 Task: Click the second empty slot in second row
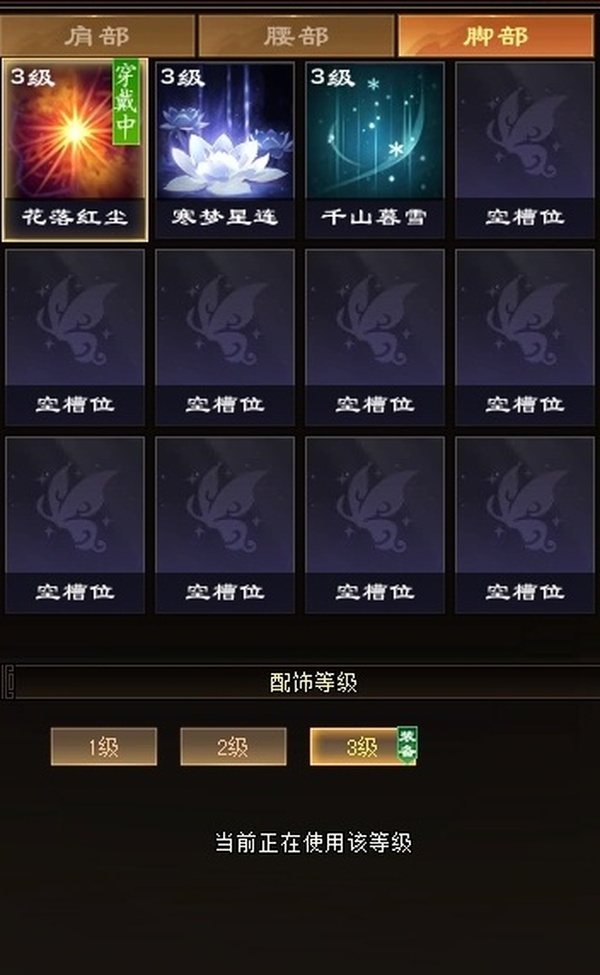click(x=224, y=338)
